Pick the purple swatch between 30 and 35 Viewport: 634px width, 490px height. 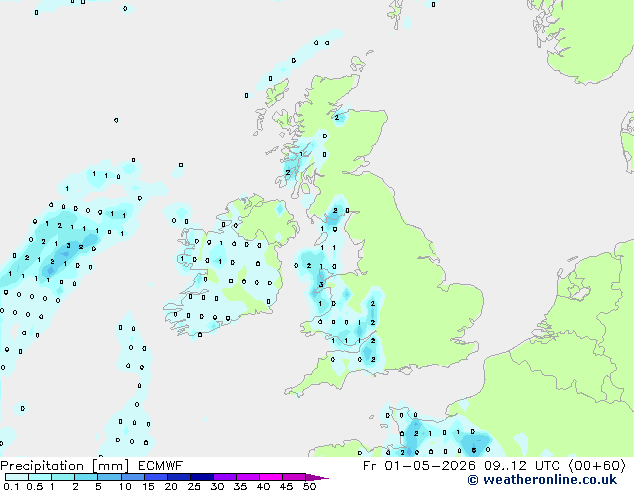point(225,477)
